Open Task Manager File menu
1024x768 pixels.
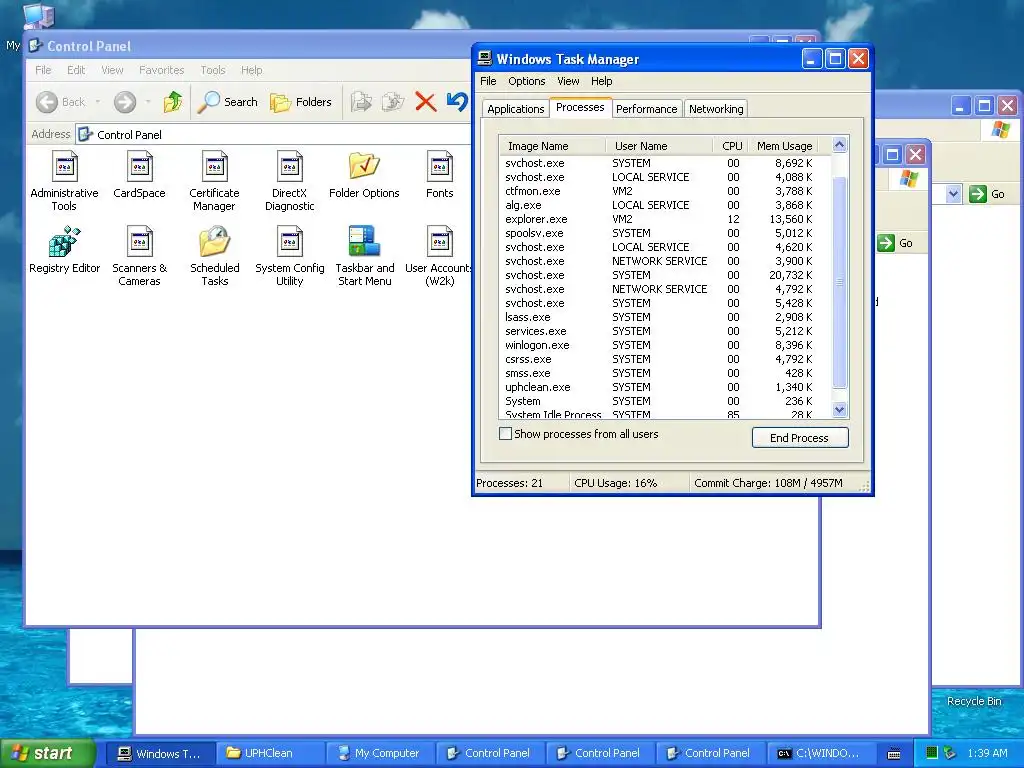[488, 81]
